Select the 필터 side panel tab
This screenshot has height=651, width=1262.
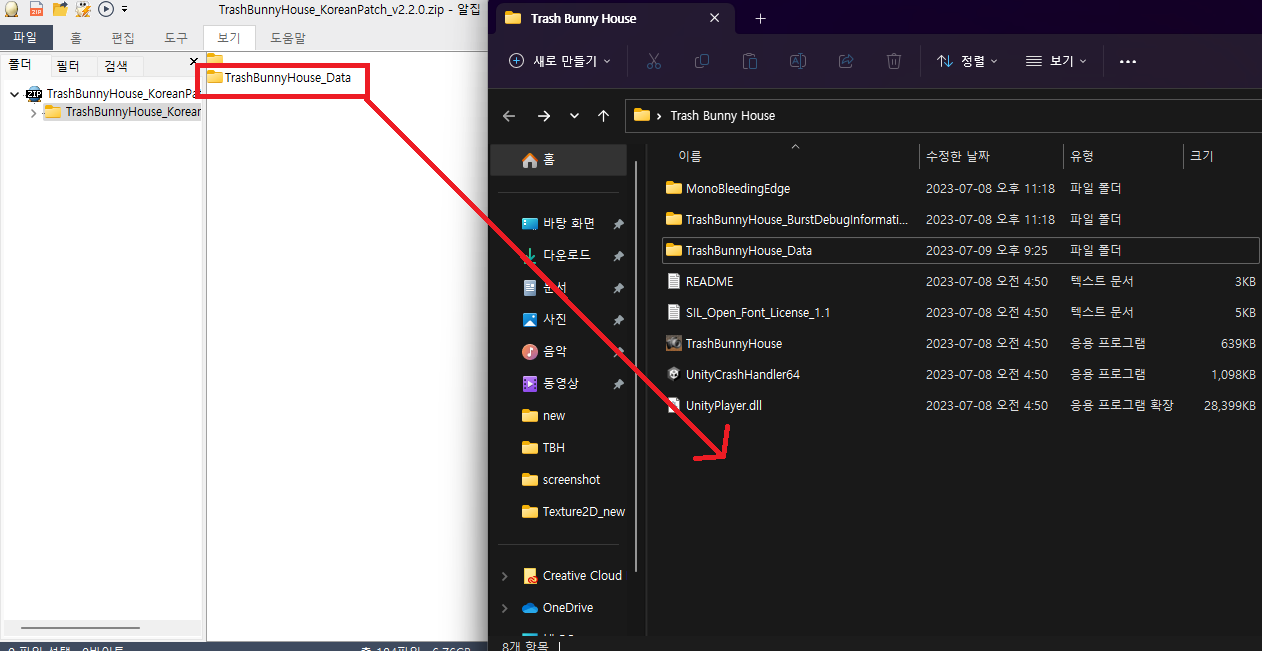[68, 66]
